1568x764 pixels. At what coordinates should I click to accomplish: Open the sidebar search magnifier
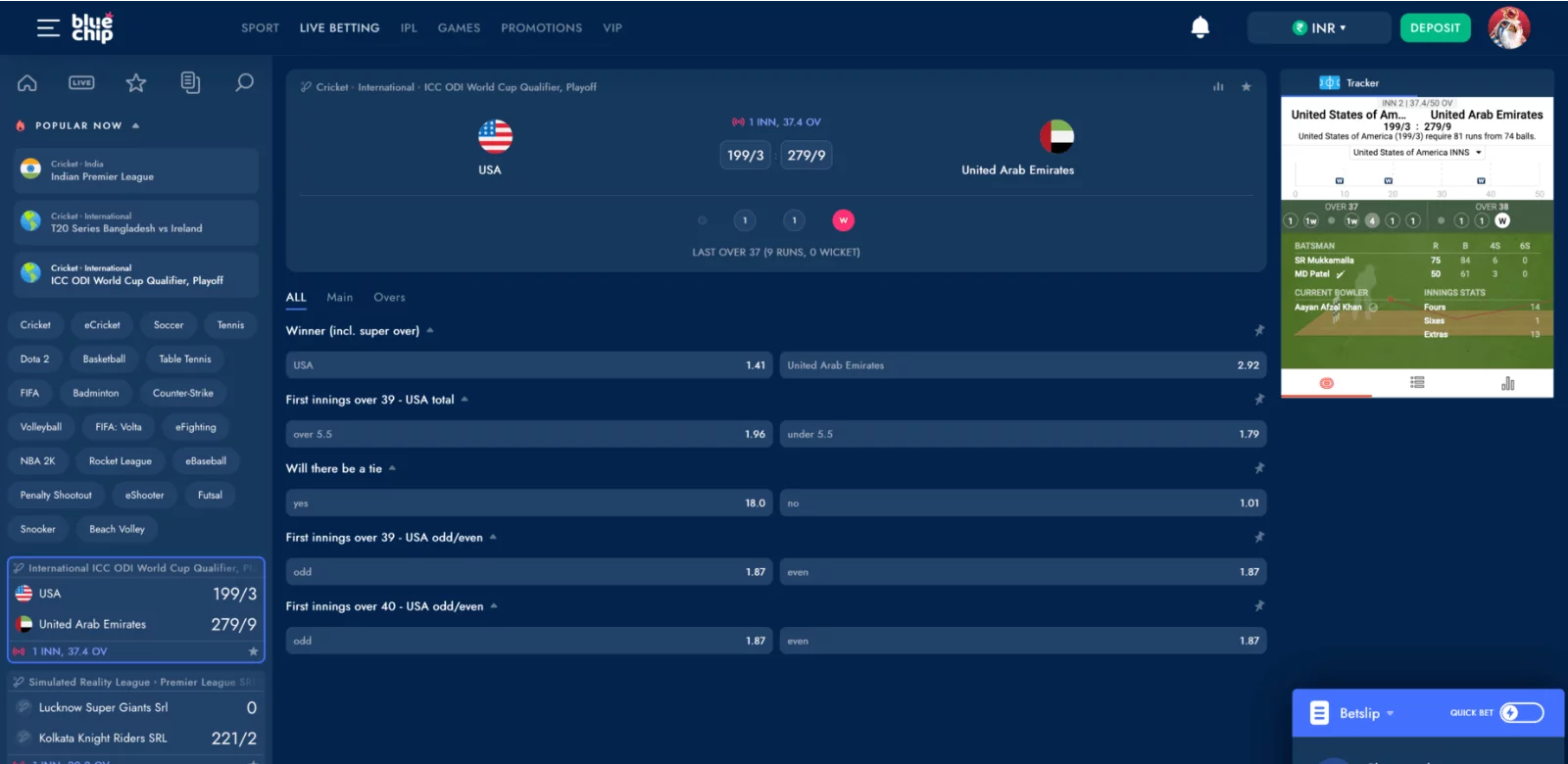coord(244,83)
